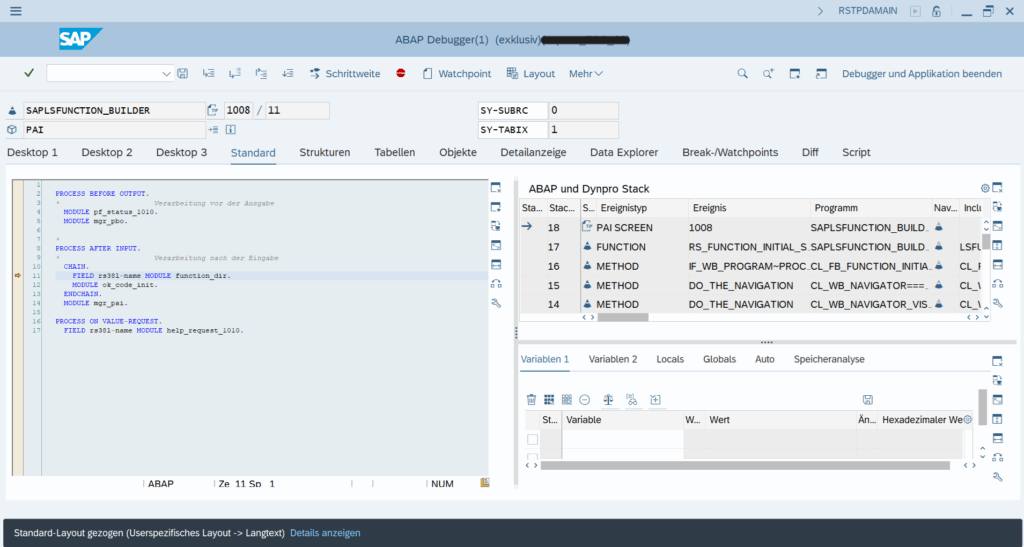Click the green checkmark confirm icon
Screen dimensions: 1024x547
coord(29,73)
